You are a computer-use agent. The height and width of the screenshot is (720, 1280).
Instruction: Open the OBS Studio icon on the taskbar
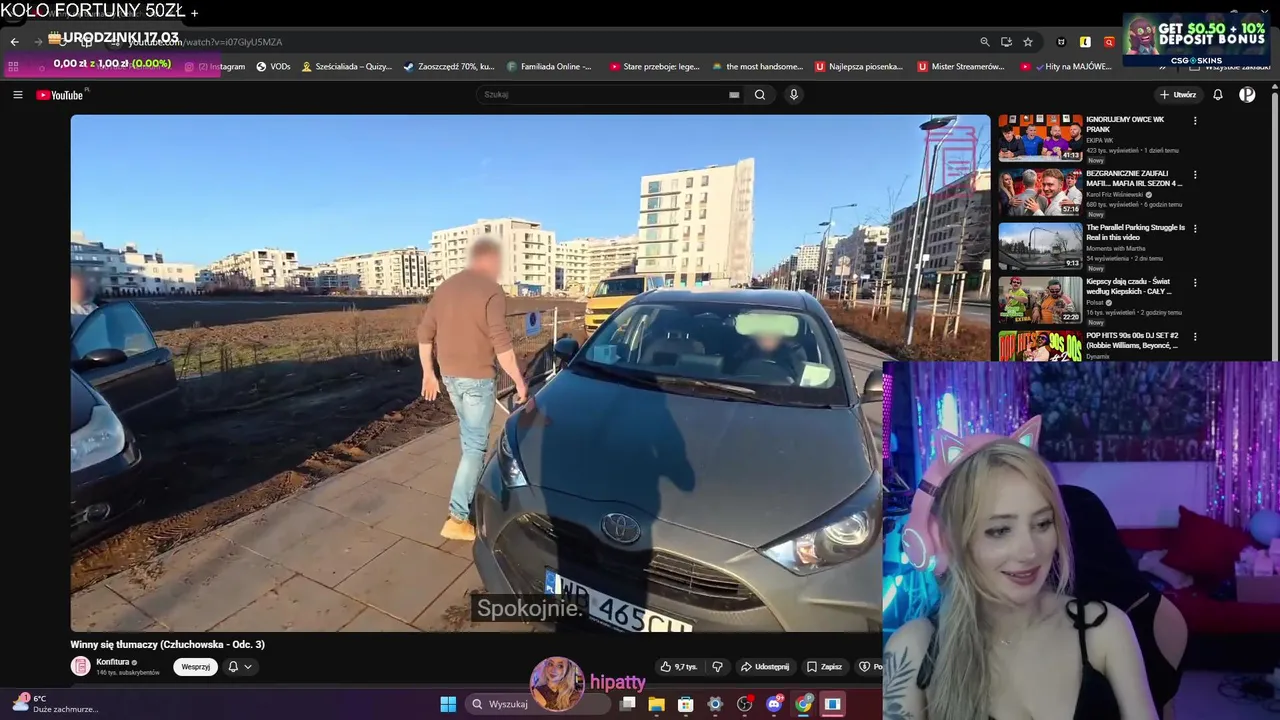[x=744, y=704]
